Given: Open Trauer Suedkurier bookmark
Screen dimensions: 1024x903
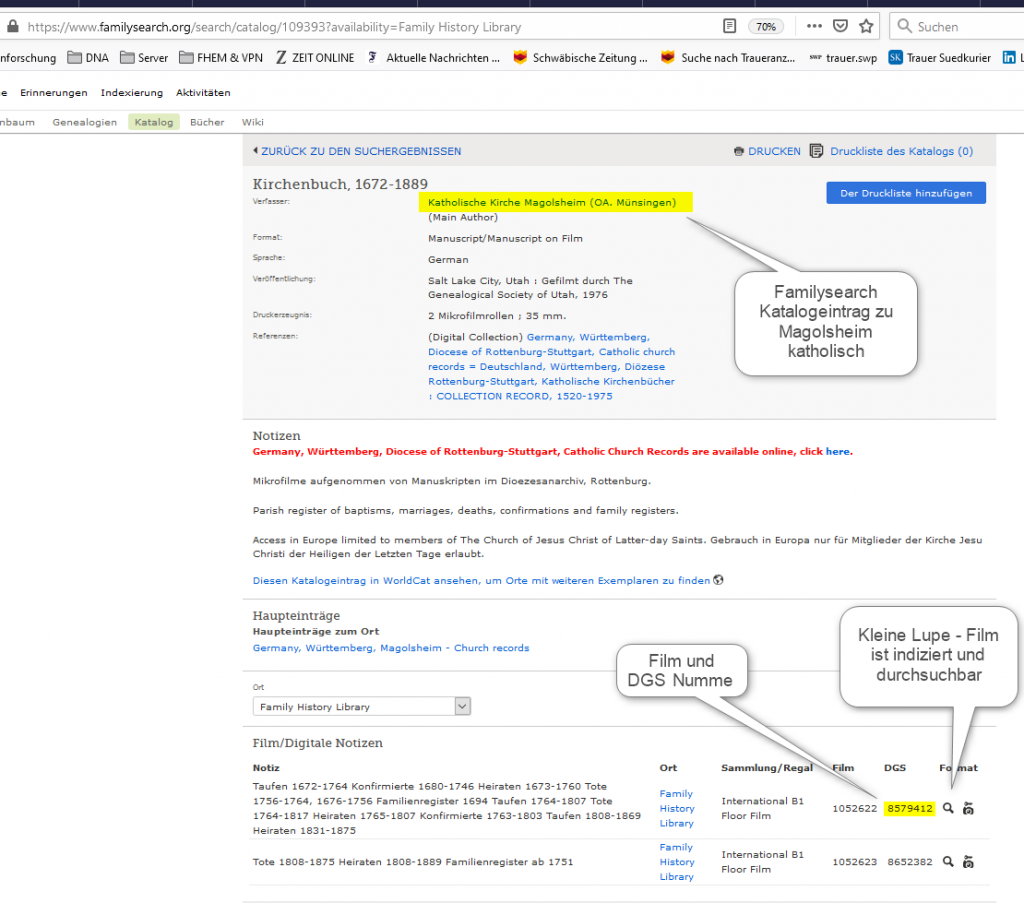Looking at the screenshot, I should pyautogui.click(x=940, y=57).
